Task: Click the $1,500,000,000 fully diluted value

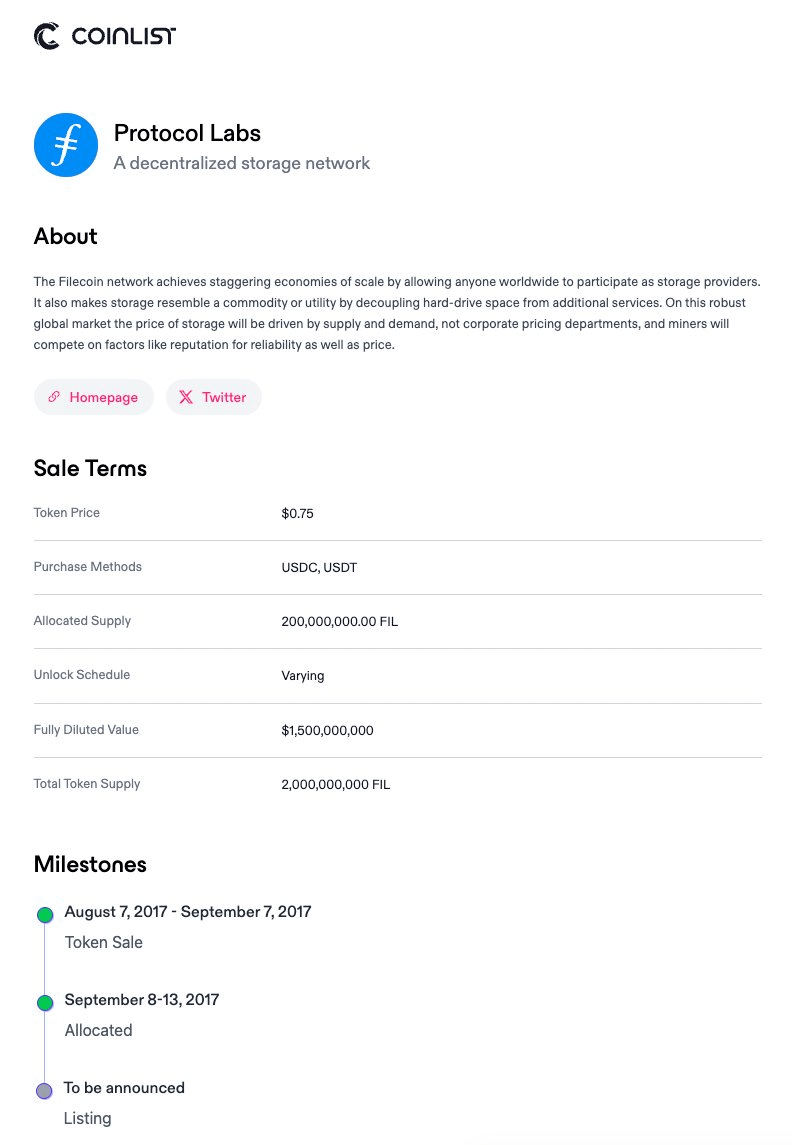Action: [327, 731]
